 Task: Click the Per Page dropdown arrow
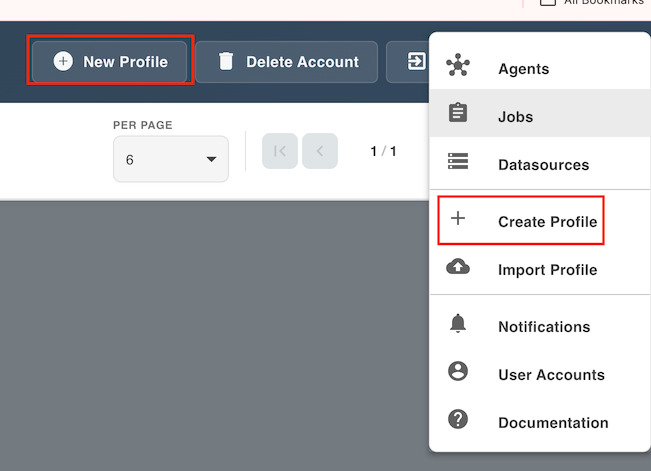(x=211, y=159)
